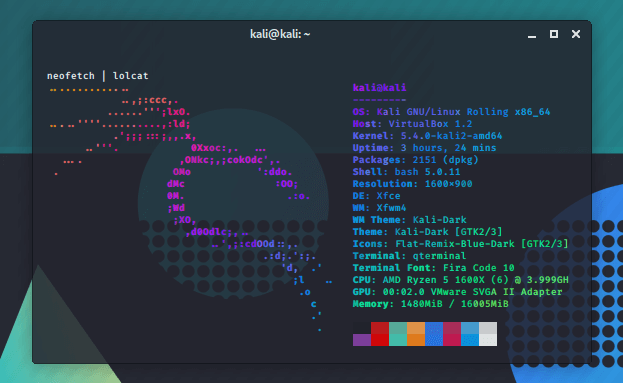This screenshot has width=623, height=383.
Task: Click the teal color block in neofetch palette
Action: click(398, 334)
